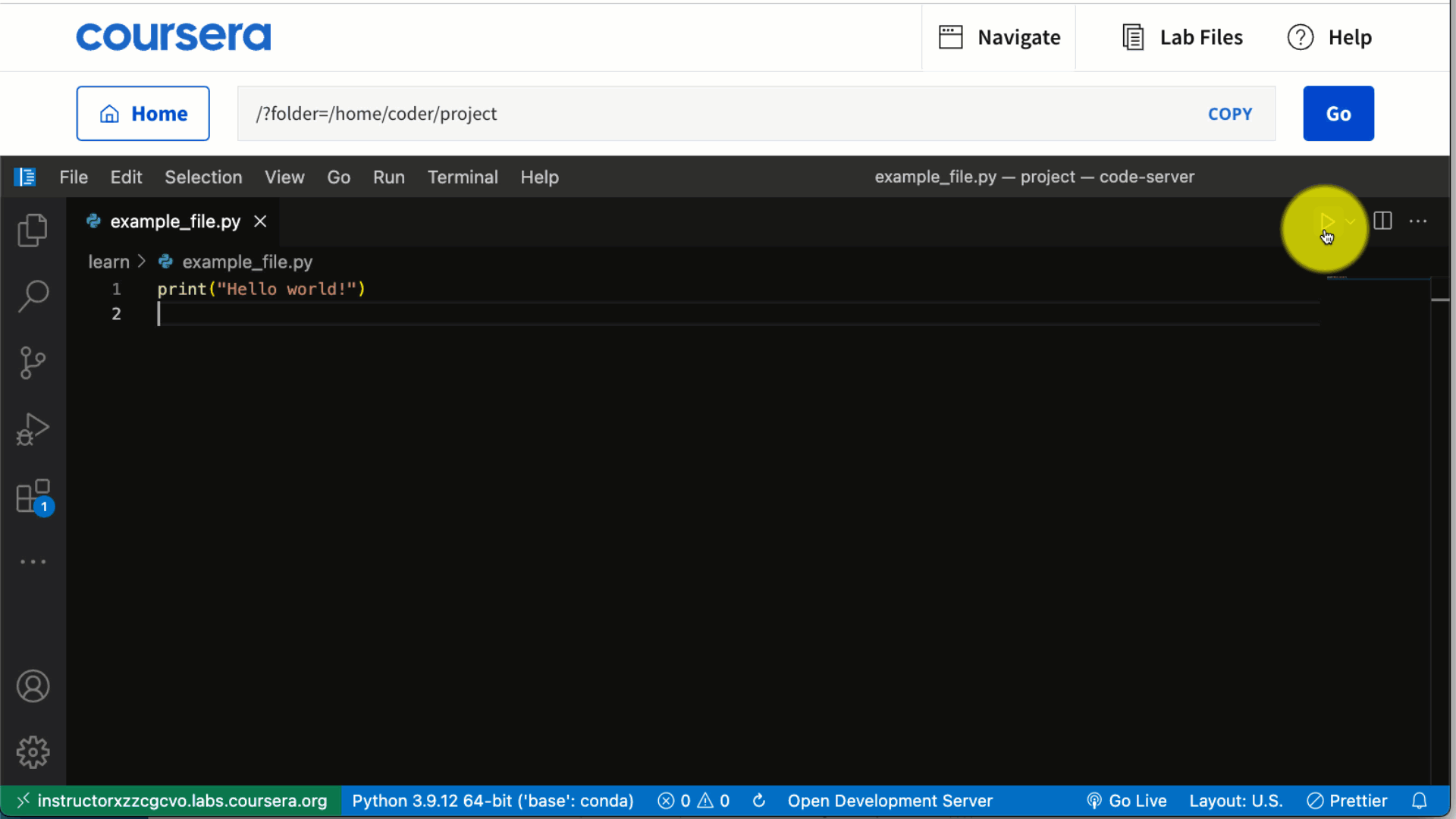Image resolution: width=1456 pixels, height=819 pixels.
Task: Open the Edit menu
Action: coord(126,177)
